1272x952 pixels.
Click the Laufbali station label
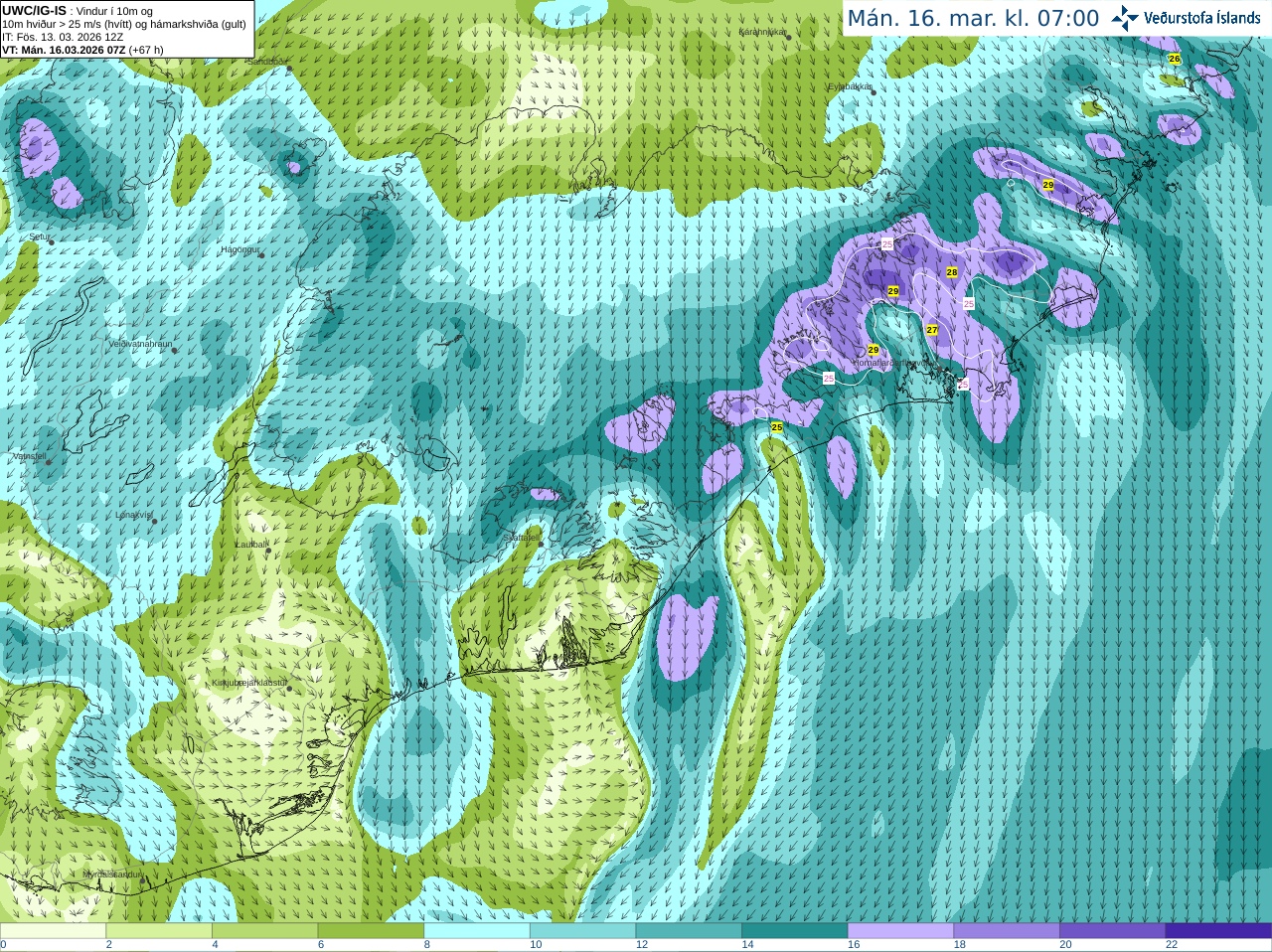(250, 545)
